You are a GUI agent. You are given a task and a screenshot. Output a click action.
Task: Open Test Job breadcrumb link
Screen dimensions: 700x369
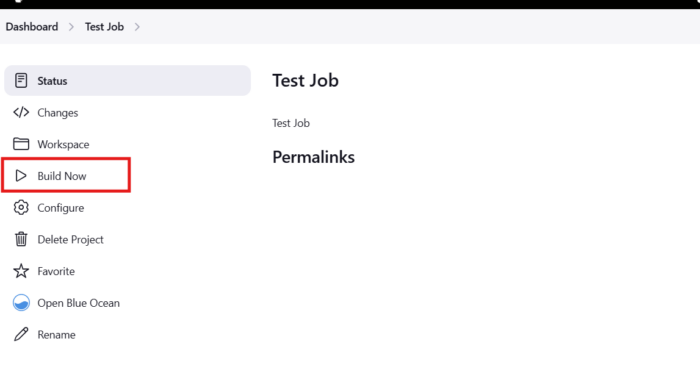click(x=104, y=27)
